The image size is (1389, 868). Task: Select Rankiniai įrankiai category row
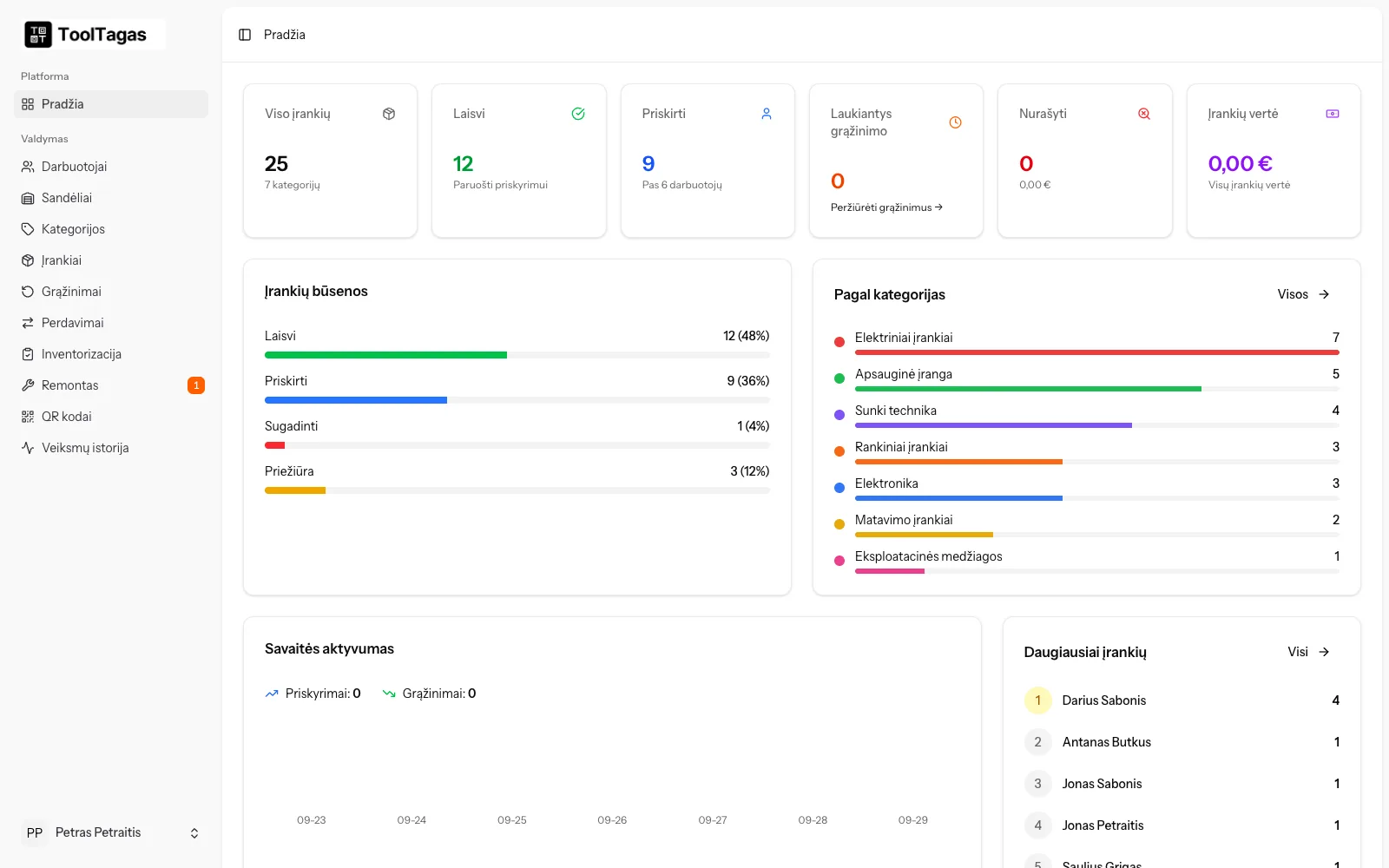pyautogui.click(x=1087, y=451)
